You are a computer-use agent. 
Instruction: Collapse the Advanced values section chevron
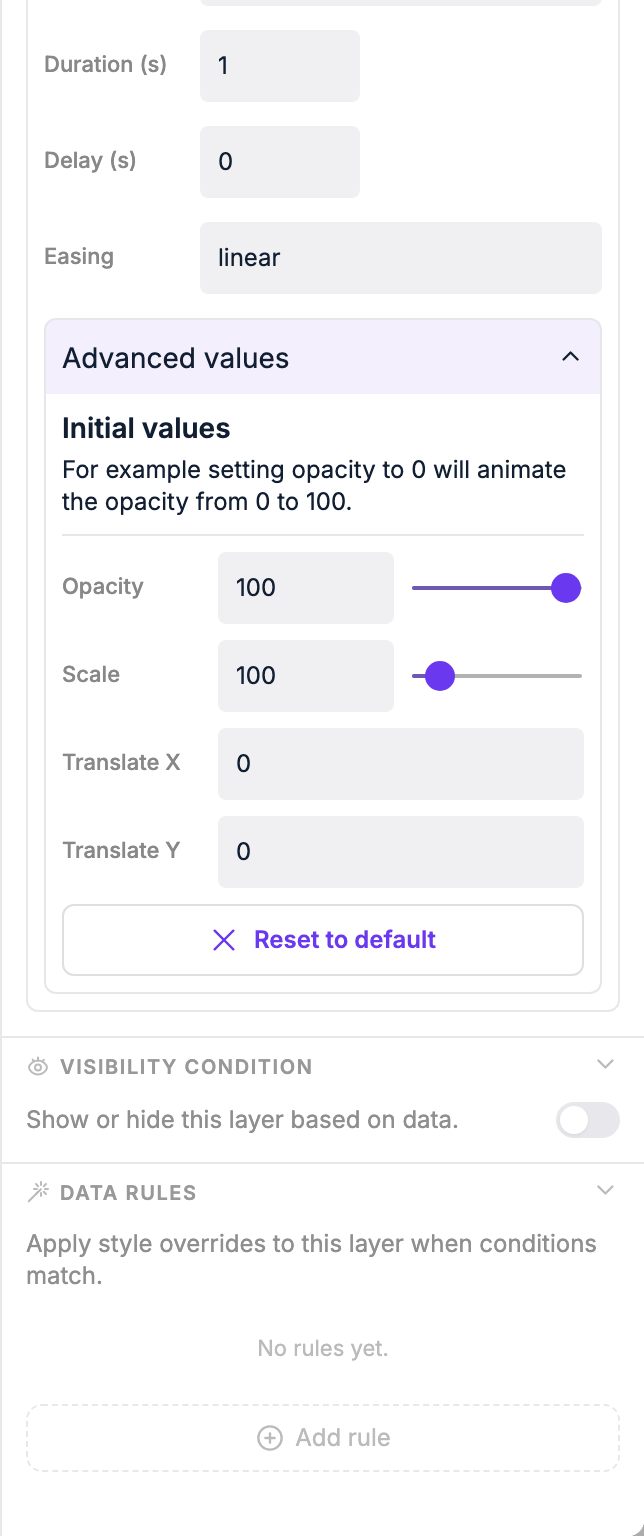570,356
